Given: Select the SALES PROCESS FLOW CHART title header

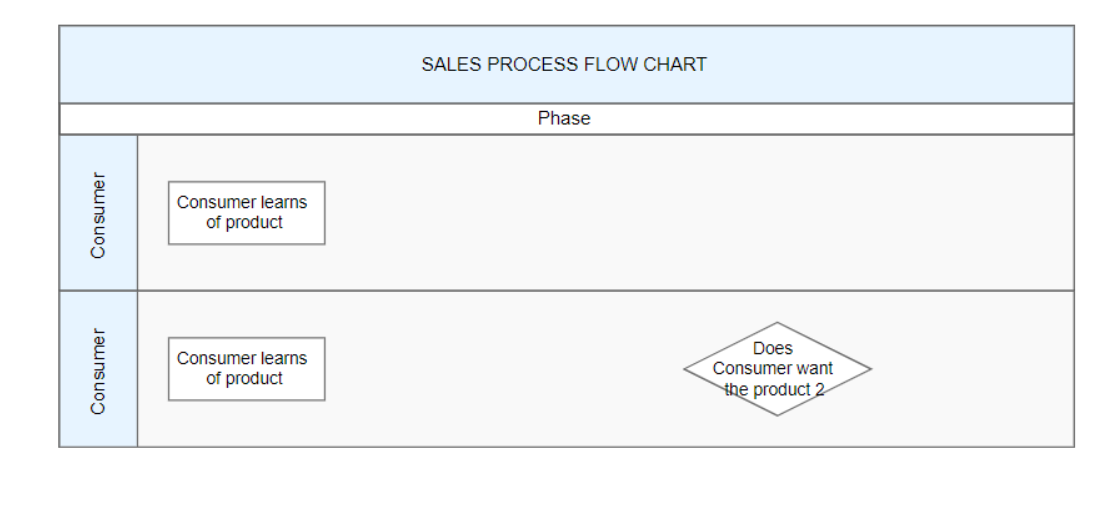Looking at the screenshot, I should coord(564,65).
